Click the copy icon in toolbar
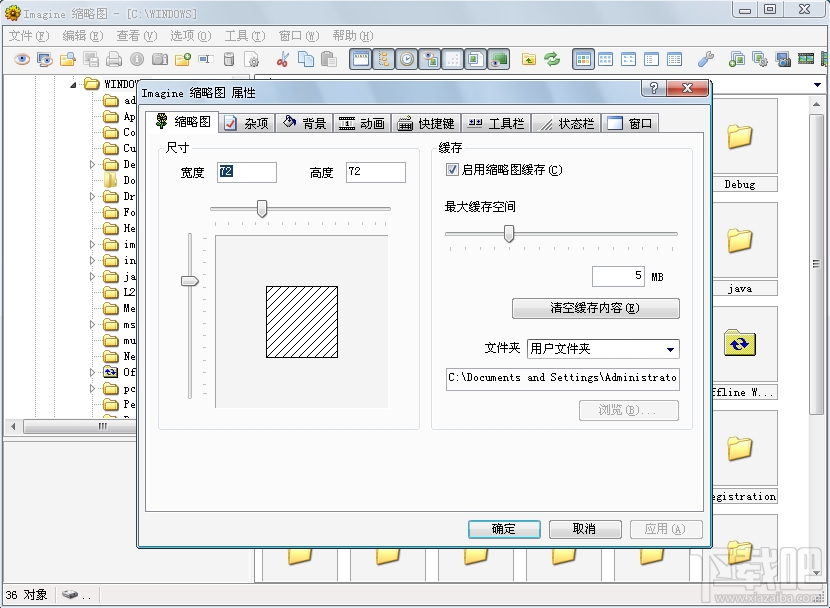The image size is (830, 608). pos(305,59)
